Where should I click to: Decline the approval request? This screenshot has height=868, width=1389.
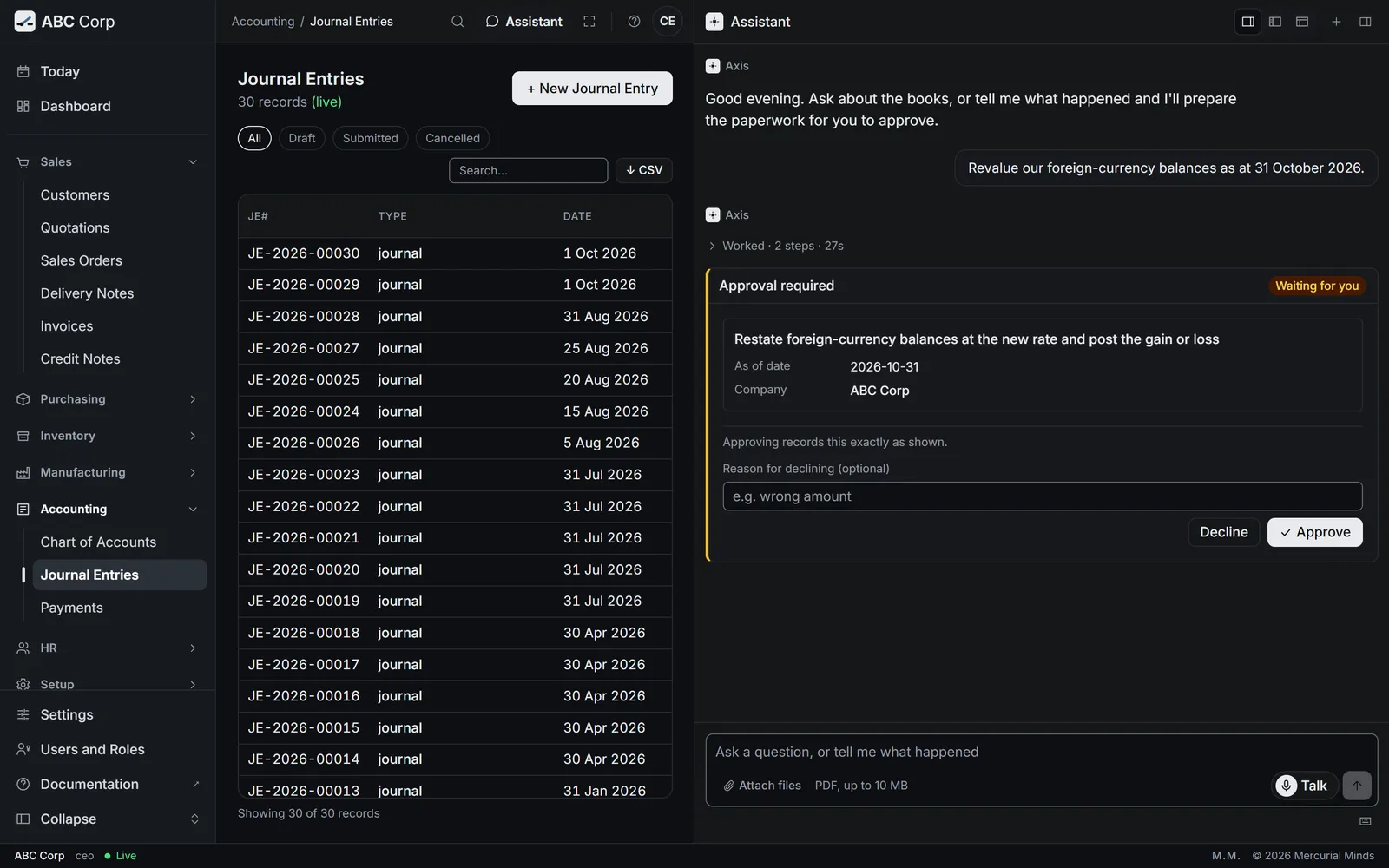point(1223,533)
